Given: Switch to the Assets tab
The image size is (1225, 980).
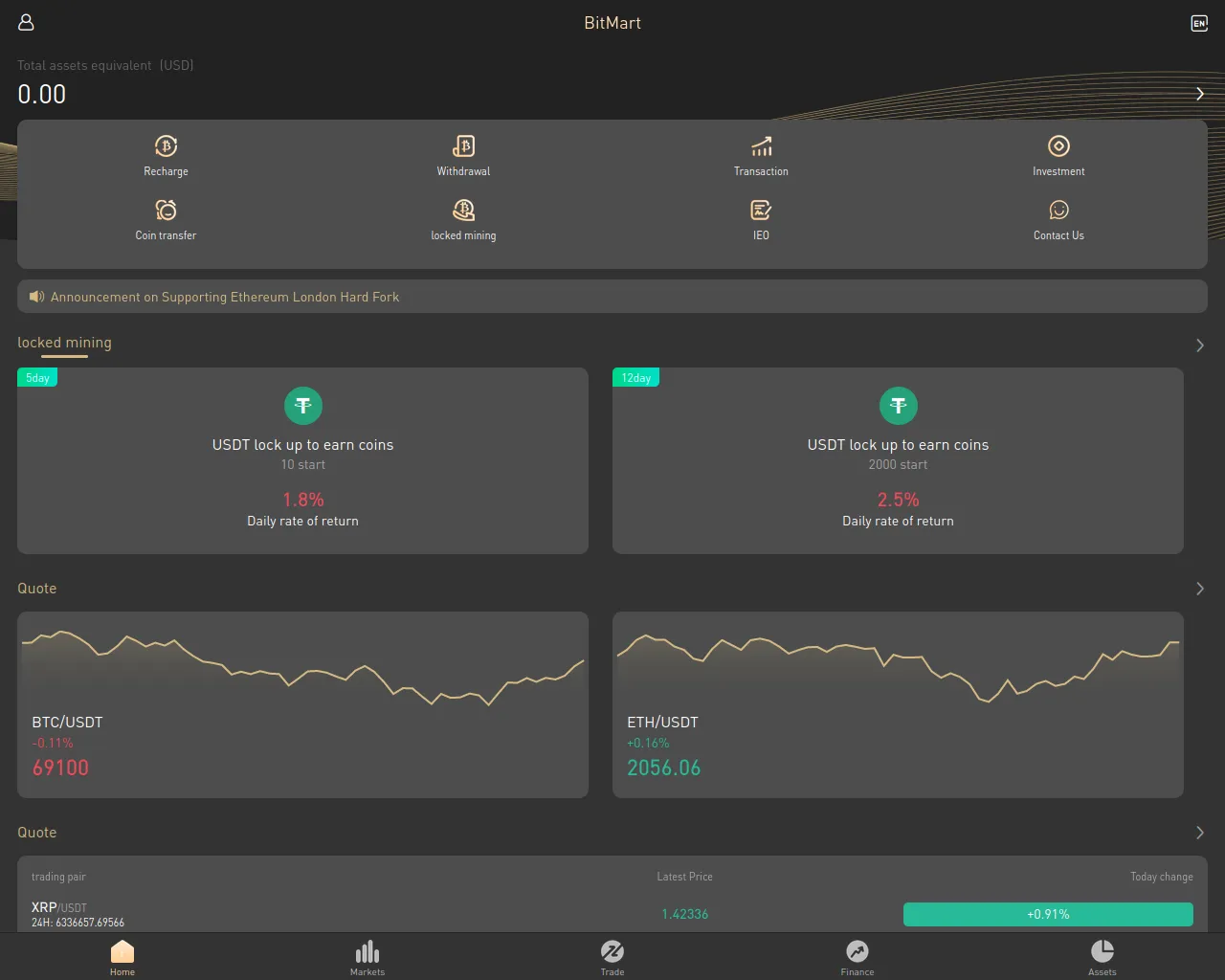Looking at the screenshot, I should 1102,957.
